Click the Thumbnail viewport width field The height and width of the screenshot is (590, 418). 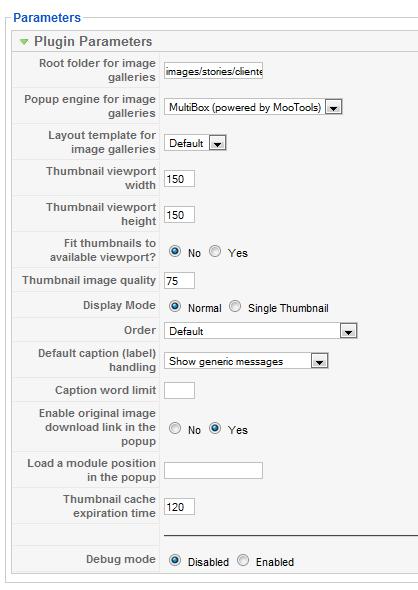pos(179,179)
